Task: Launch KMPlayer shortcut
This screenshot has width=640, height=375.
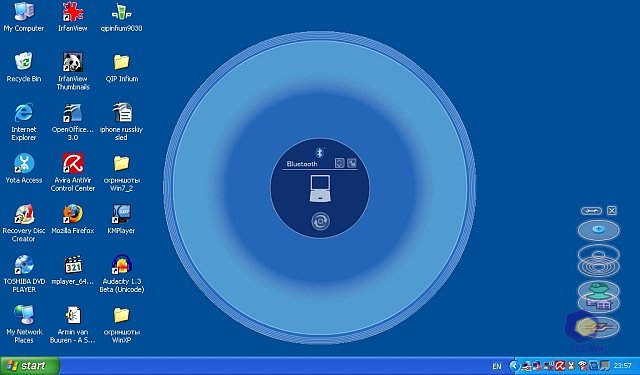Action: (122, 220)
